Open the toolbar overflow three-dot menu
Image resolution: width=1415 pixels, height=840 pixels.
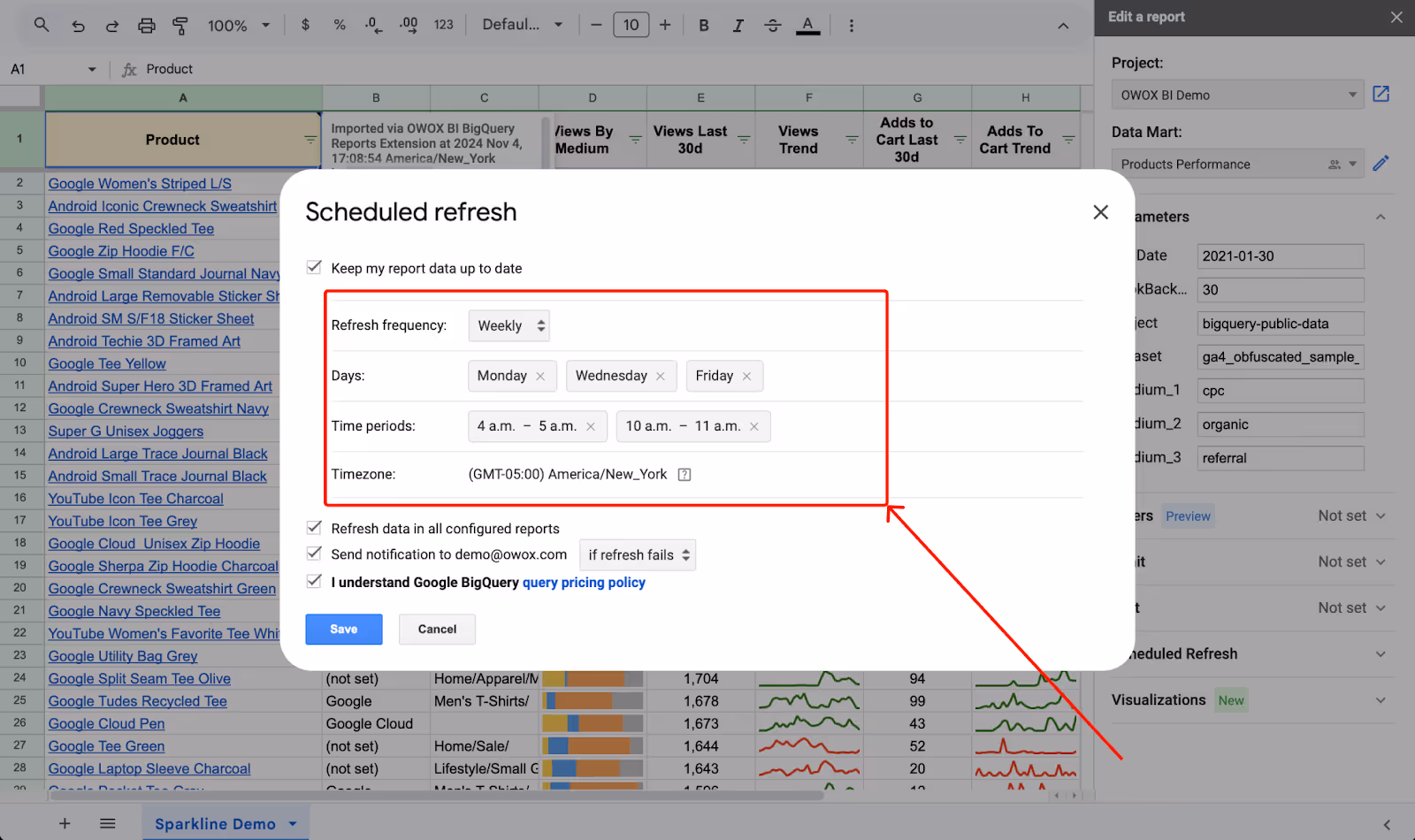(851, 25)
